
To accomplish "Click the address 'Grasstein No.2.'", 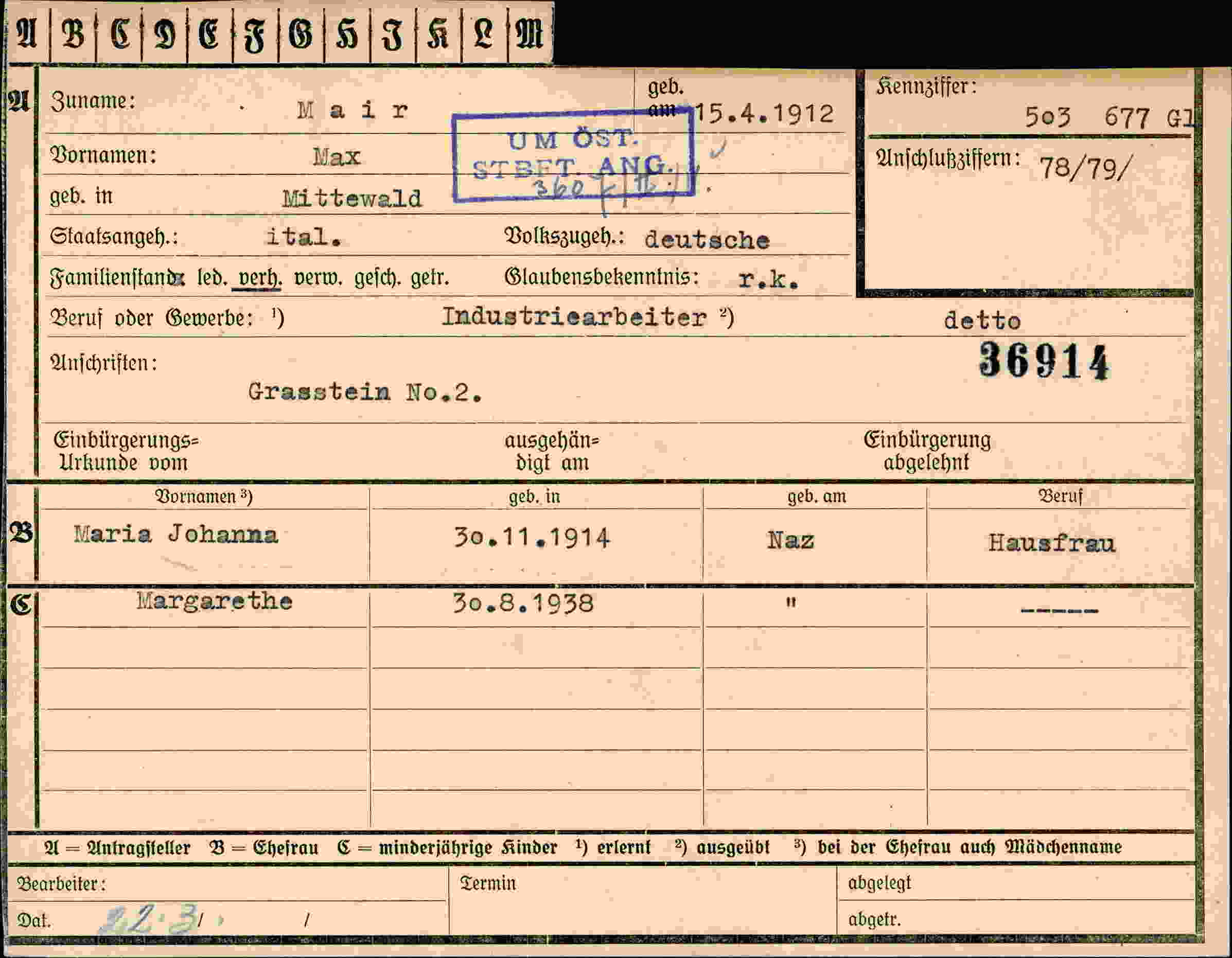I will [x=365, y=392].
